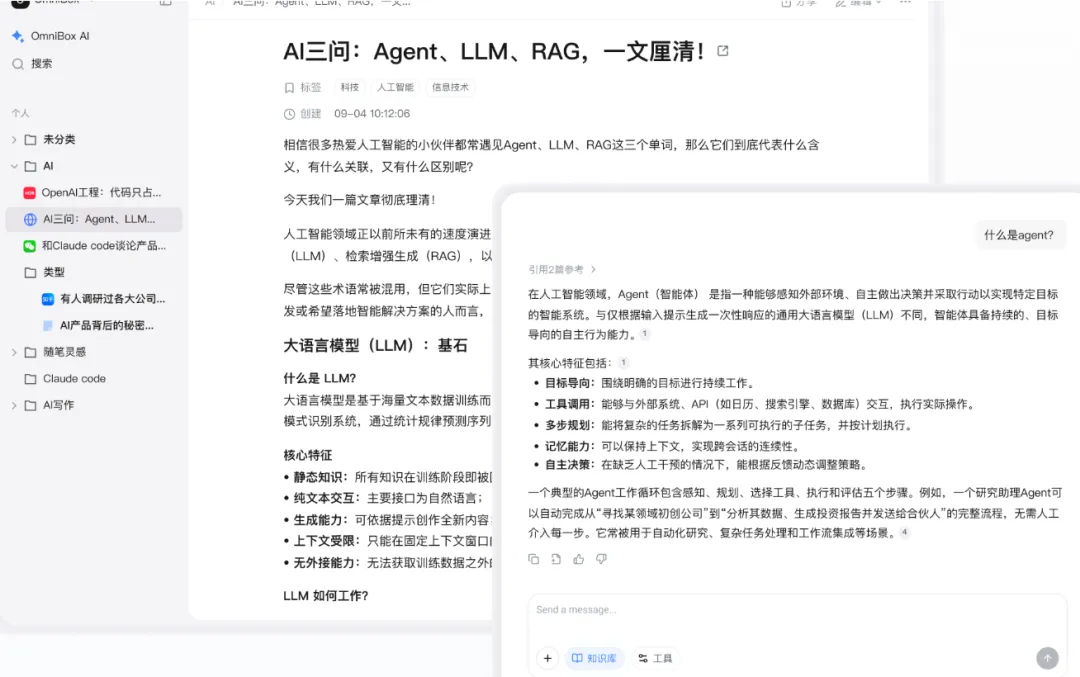Click the plus attachment button in chat
The height and width of the screenshot is (677, 1080).
tap(547, 658)
